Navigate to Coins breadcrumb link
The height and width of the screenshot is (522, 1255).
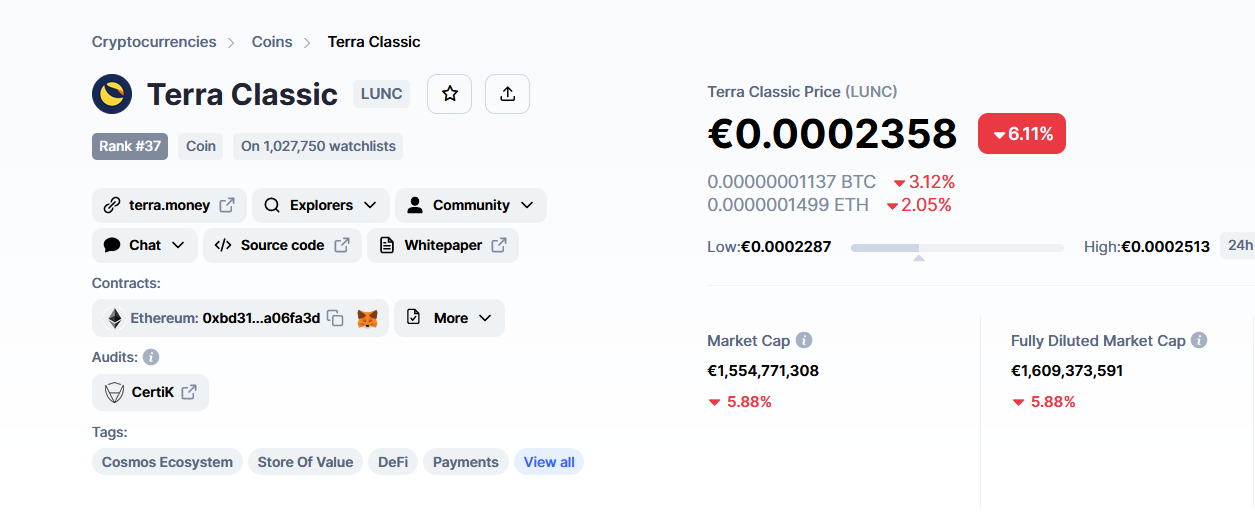272,42
